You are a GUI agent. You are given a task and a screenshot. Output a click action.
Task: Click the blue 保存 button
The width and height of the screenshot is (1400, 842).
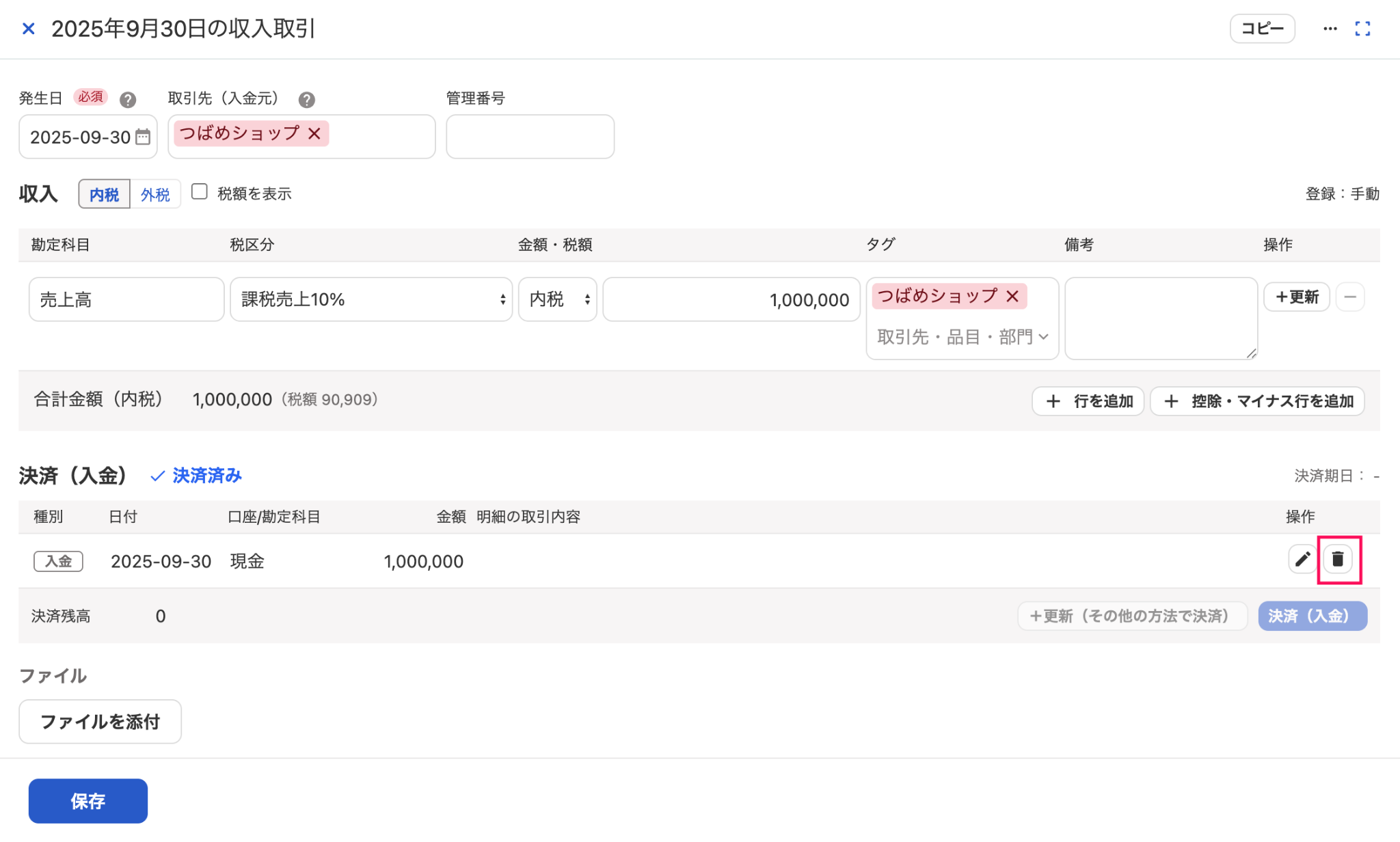pos(88,800)
